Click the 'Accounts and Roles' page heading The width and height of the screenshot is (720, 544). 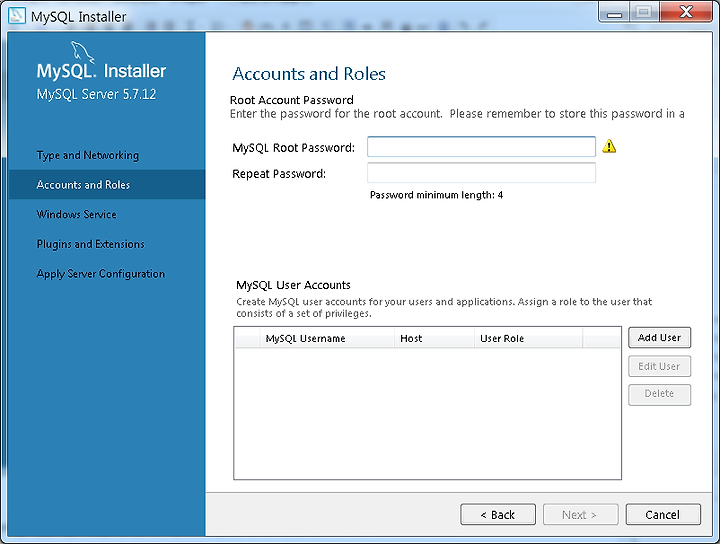click(x=309, y=74)
